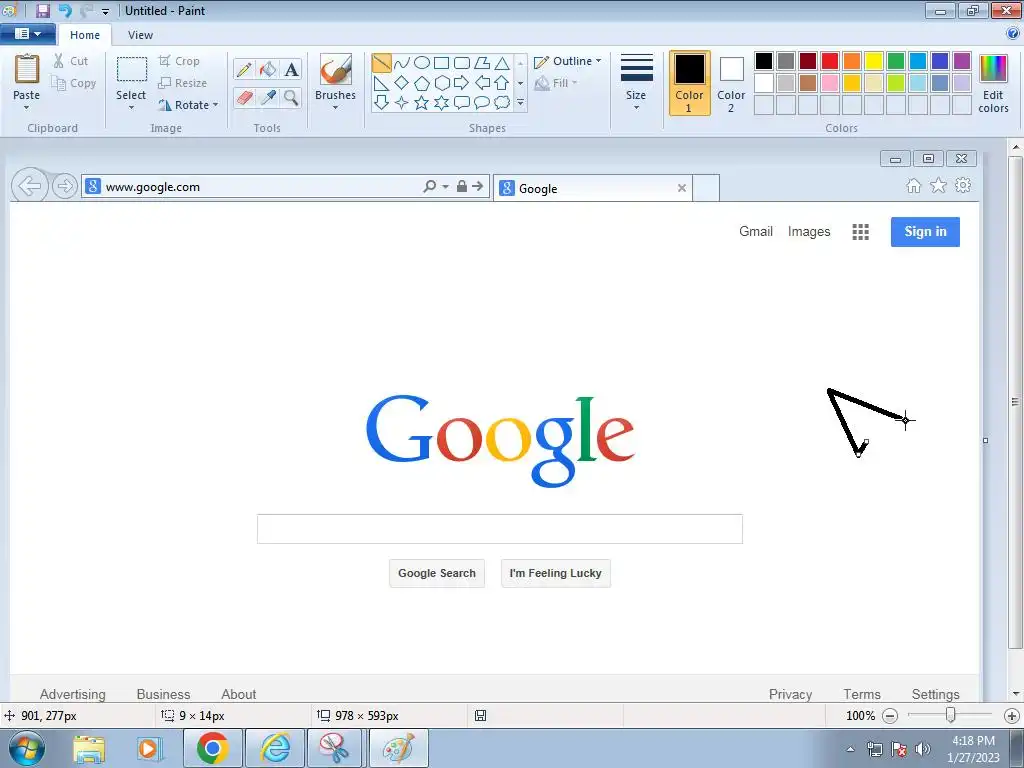Click the Paste clipboard icon
Viewport: 1024px width, 768px height.
(x=27, y=70)
